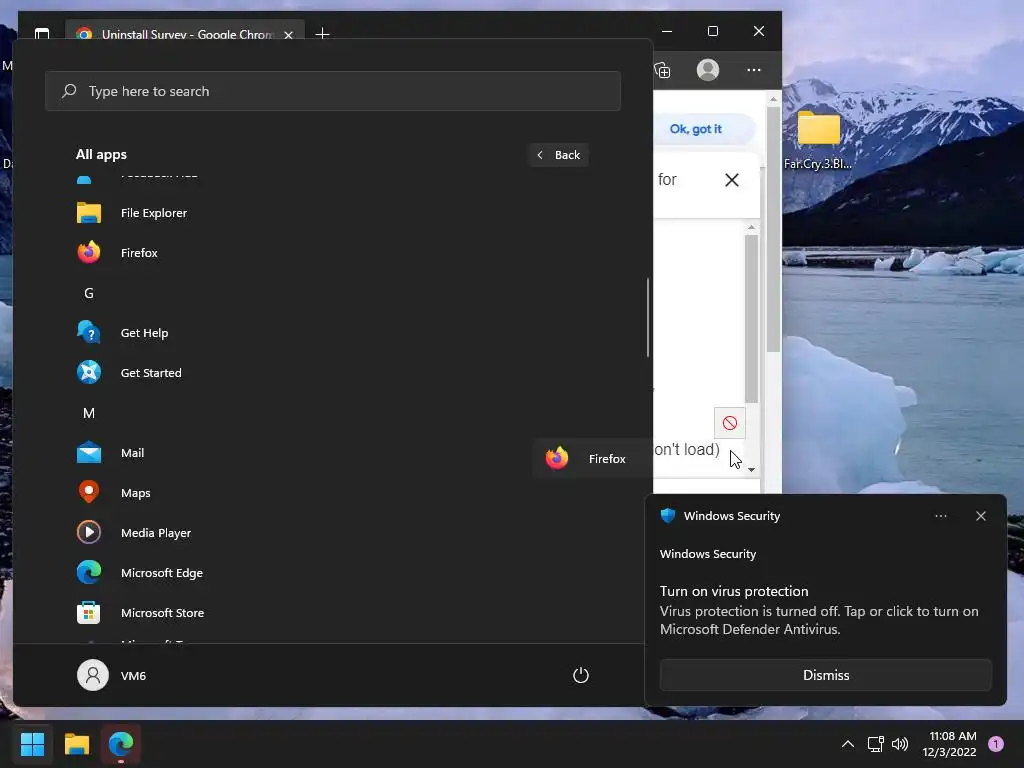Click Ok, got it in Edge
1024x768 pixels.
click(x=696, y=129)
